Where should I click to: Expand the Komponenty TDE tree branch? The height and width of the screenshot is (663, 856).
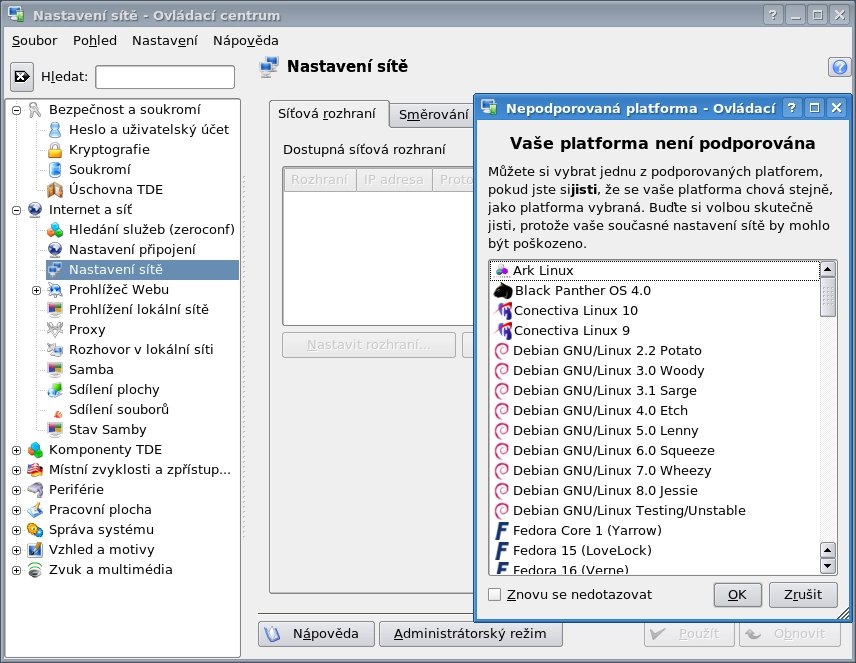[x=16, y=450]
